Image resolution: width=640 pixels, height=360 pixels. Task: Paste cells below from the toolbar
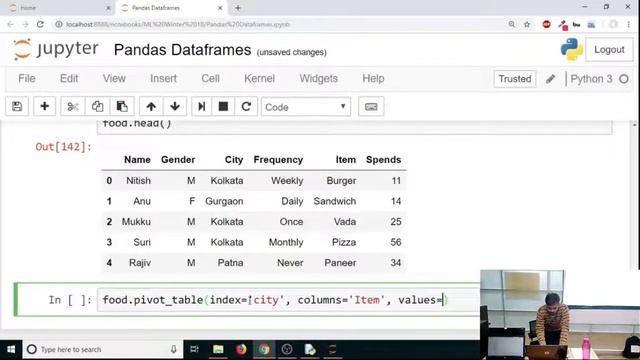[122, 107]
